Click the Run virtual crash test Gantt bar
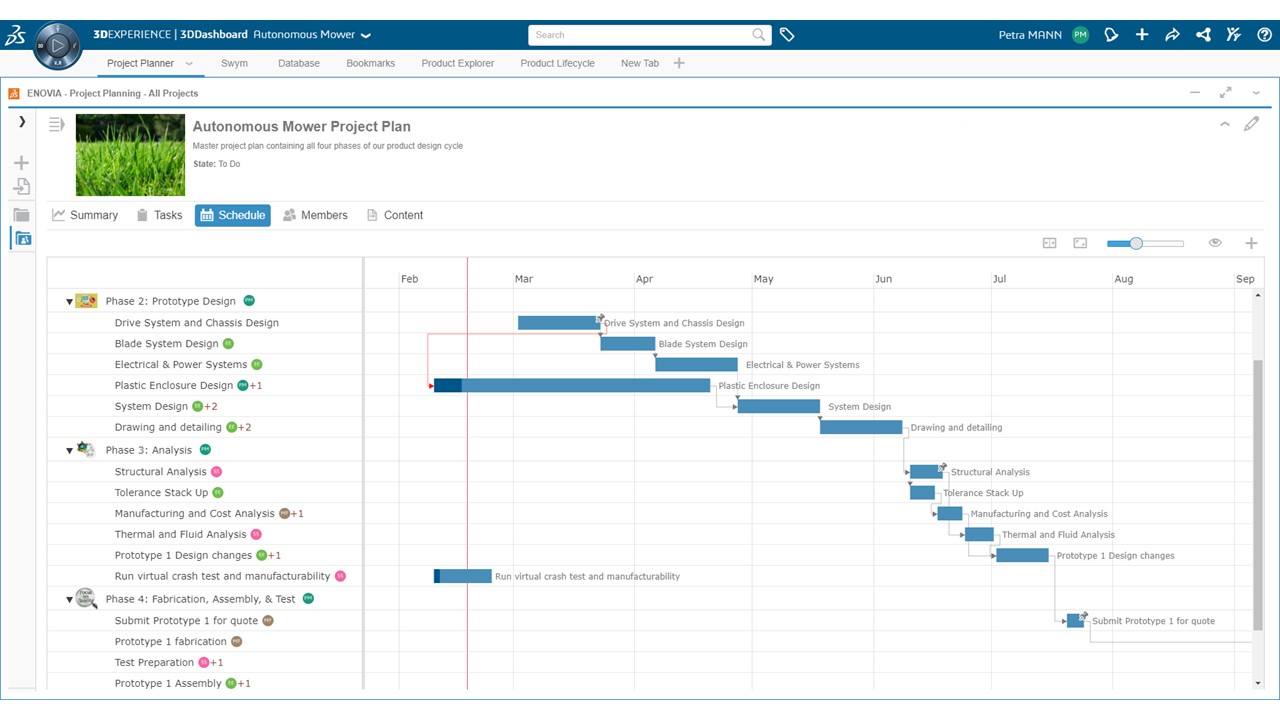 click(463, 576)
